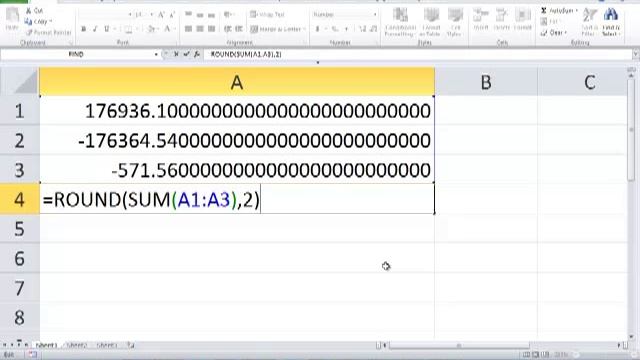Open Conditional Formatting menu

[400, 23]
